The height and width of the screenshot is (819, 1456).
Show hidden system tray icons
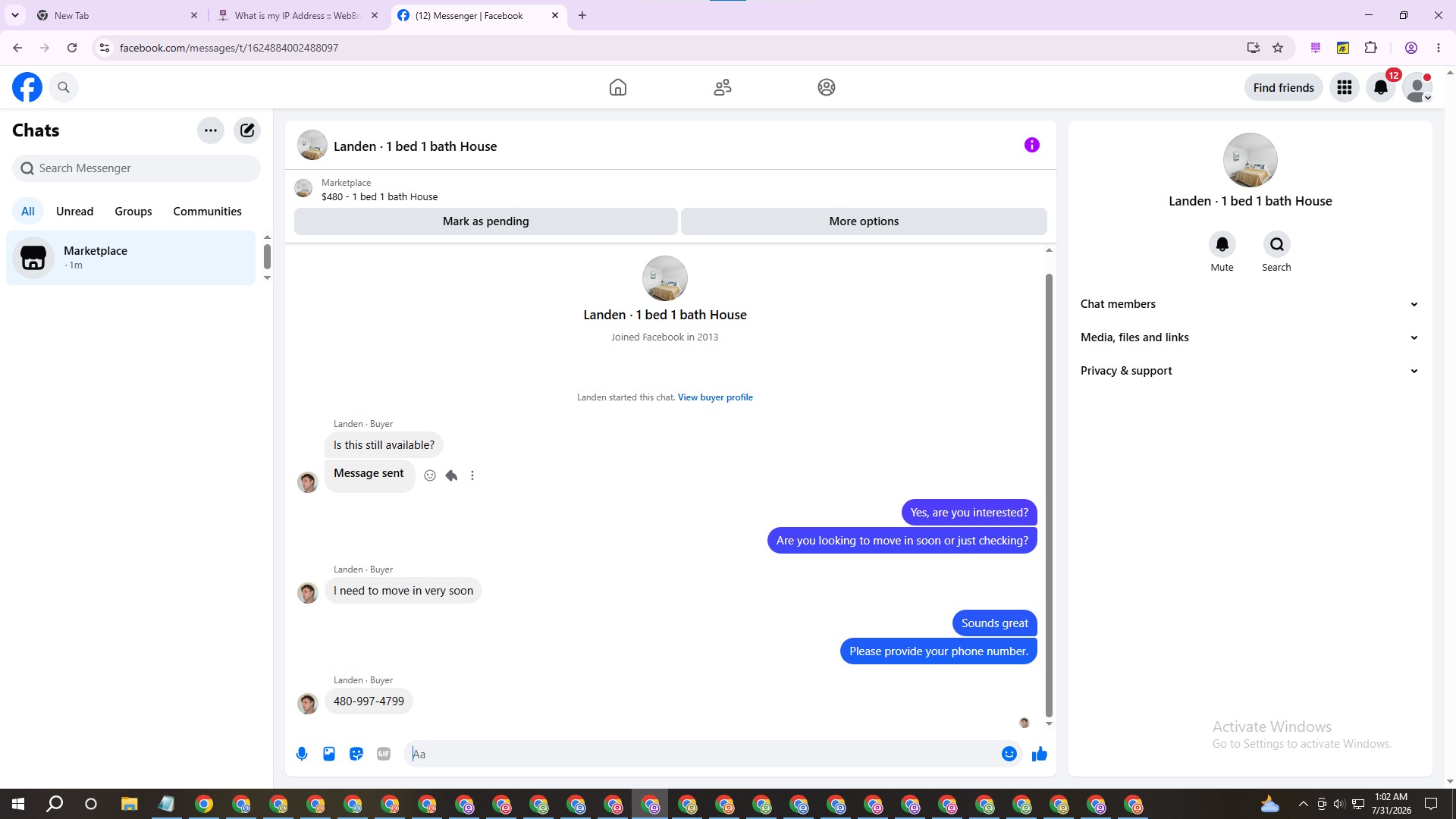point(1303,804)
